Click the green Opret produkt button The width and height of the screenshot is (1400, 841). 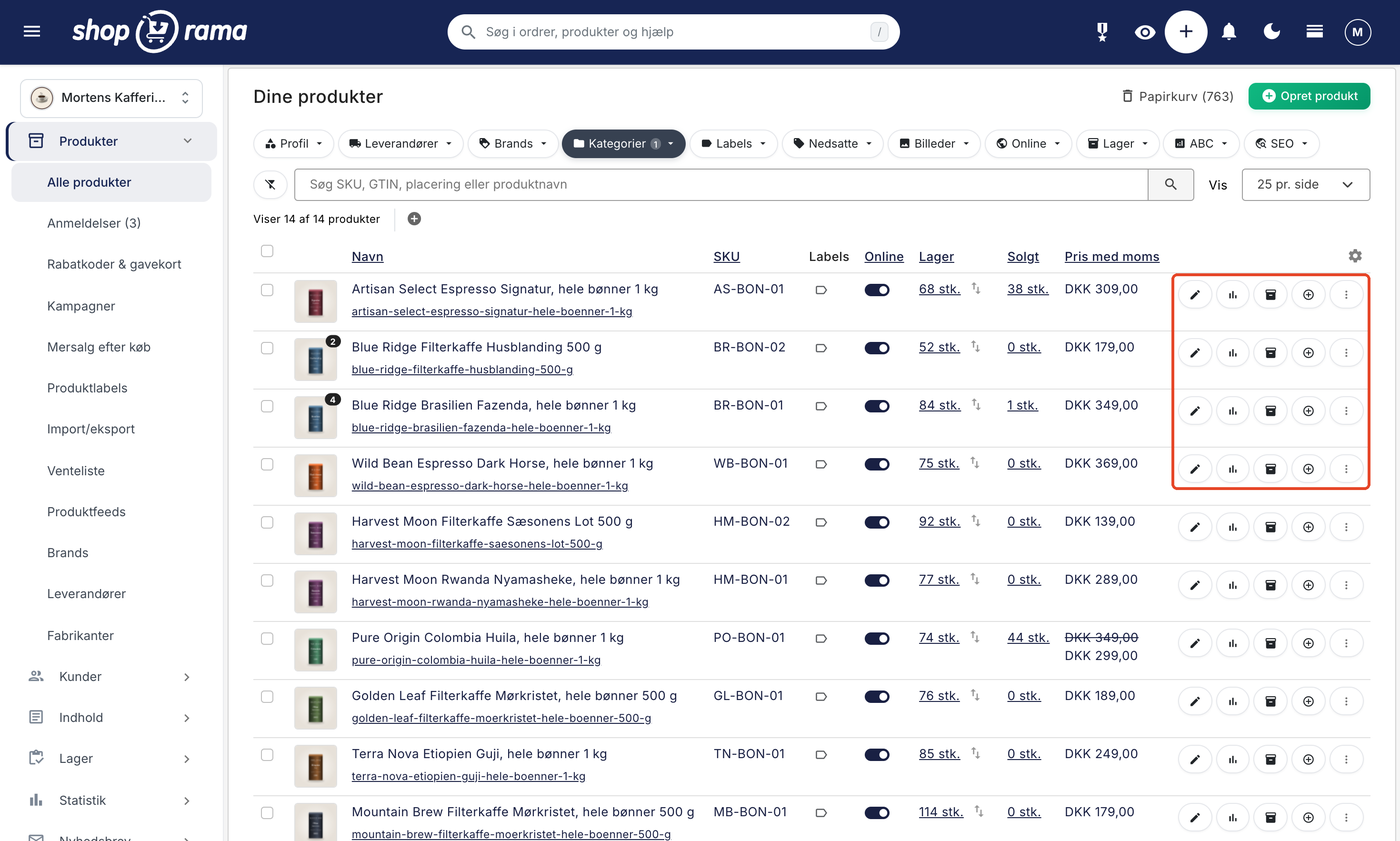click(x=1309, y=96)
